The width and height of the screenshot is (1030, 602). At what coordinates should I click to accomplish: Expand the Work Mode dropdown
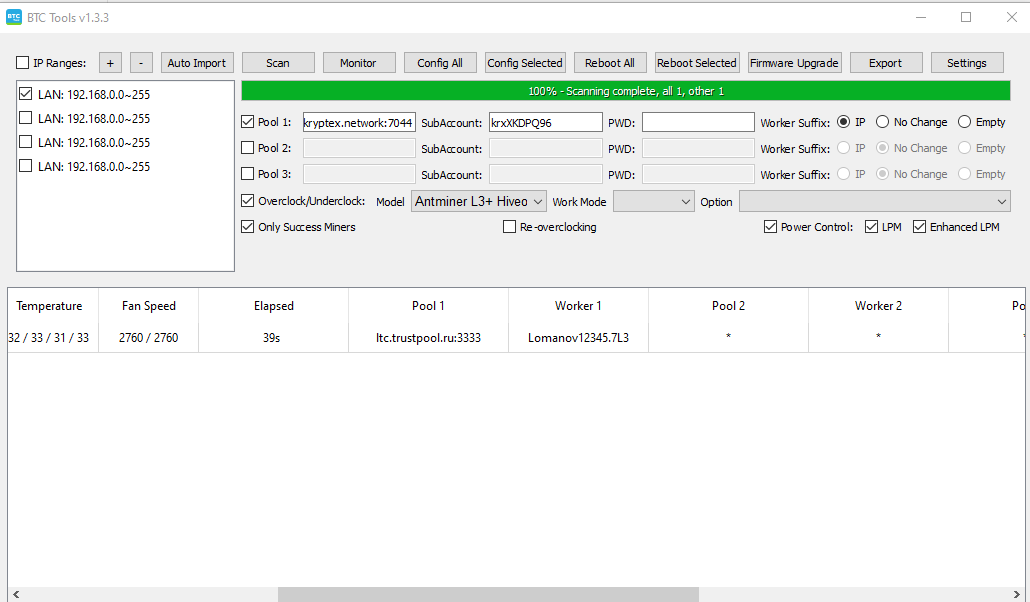click(x=653, y=202)
